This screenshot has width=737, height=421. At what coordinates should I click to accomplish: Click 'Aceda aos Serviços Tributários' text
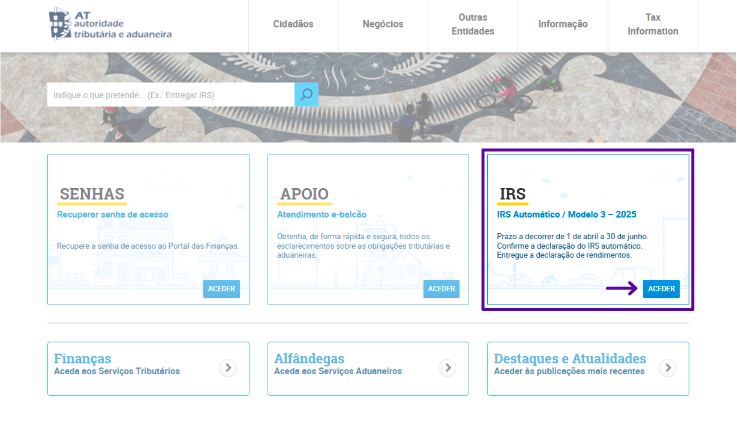pos(117,371)
